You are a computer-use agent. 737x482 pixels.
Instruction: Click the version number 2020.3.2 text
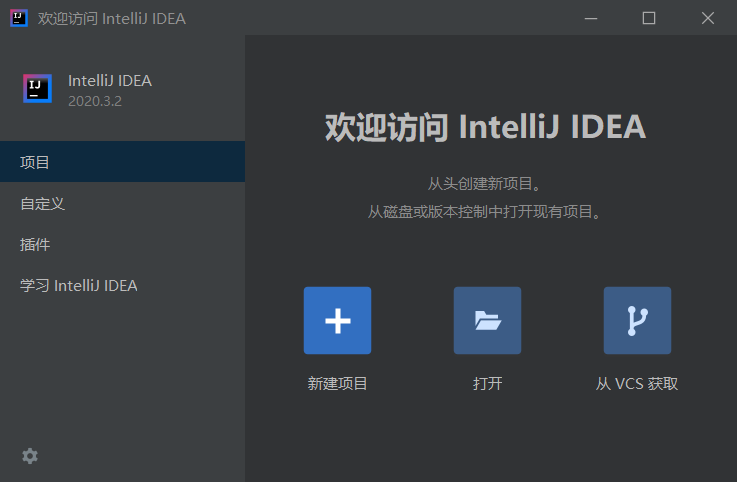click(x=95, y=100)
